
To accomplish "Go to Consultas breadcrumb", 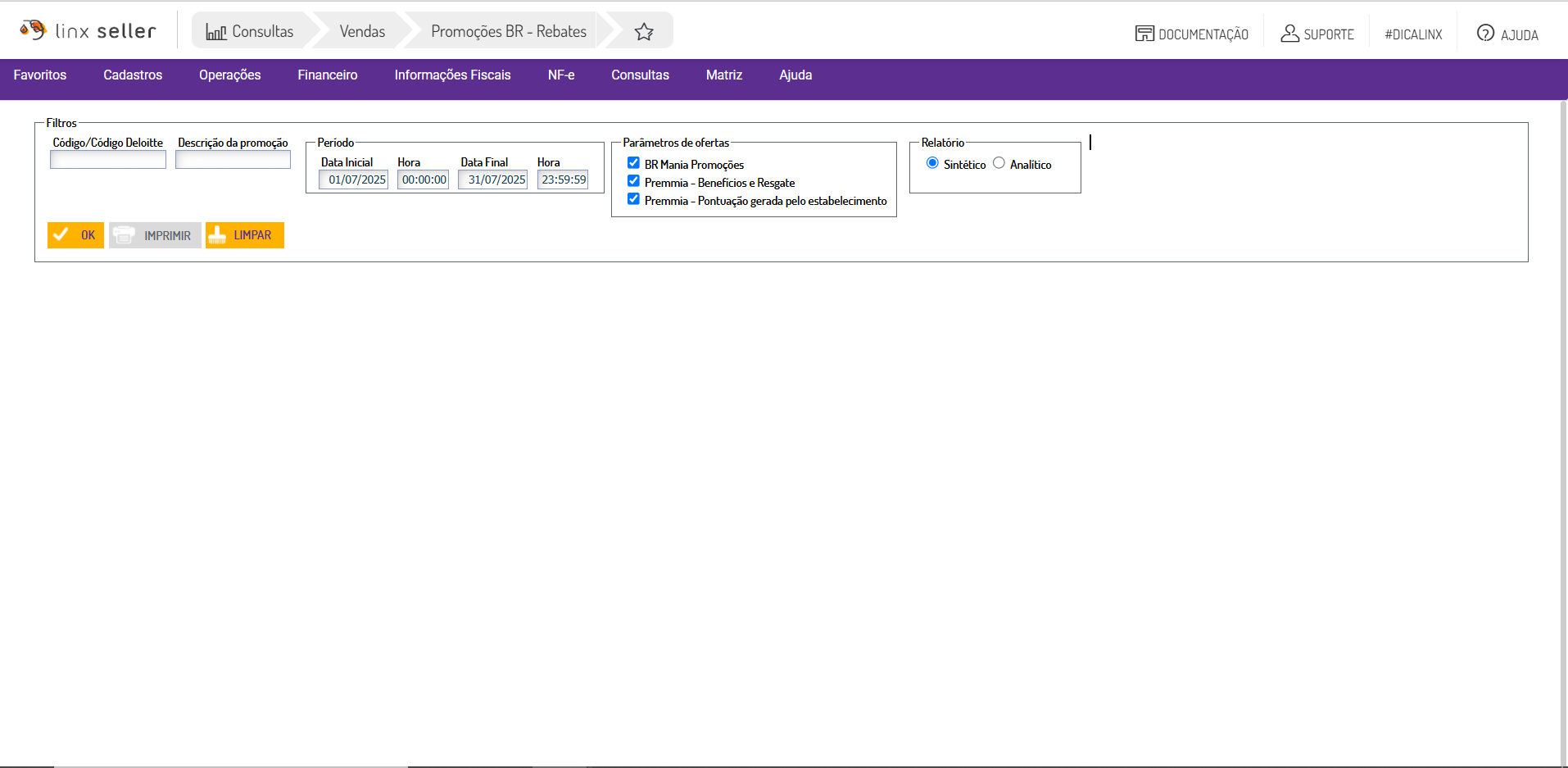I will 250,31.
